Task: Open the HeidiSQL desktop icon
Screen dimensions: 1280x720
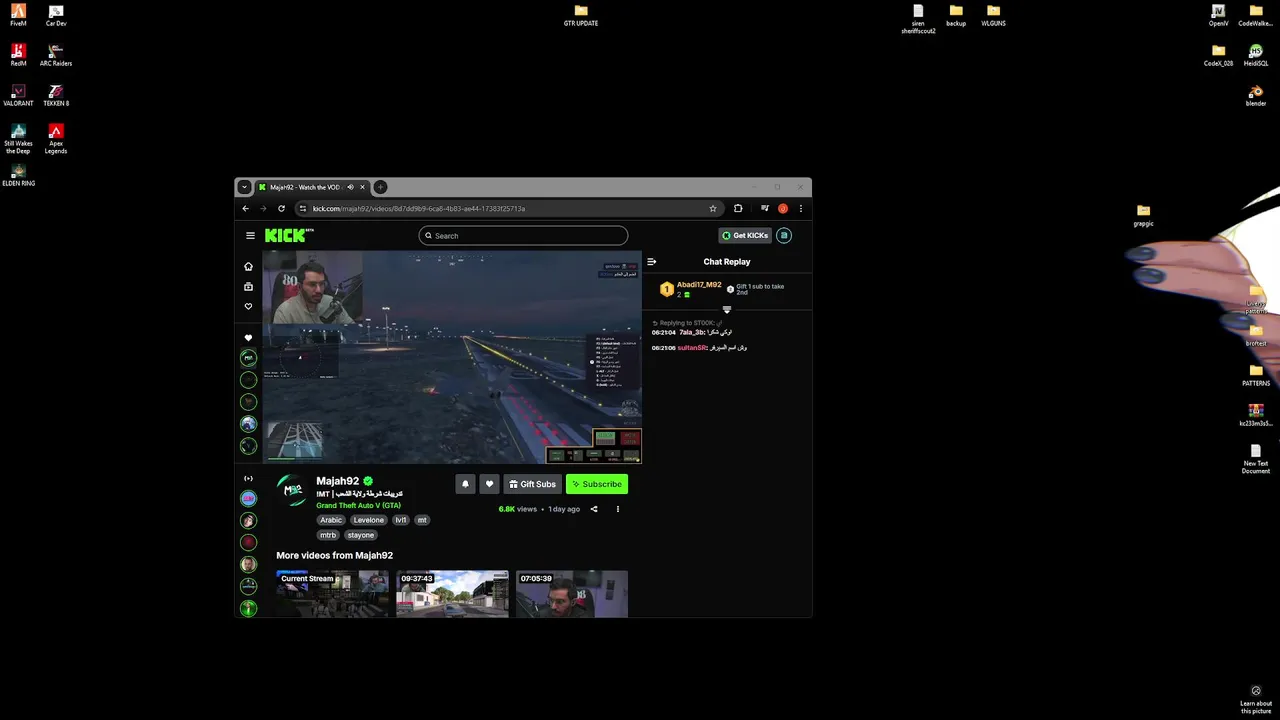Action: pyautogui.click(x=1256, y=56)
